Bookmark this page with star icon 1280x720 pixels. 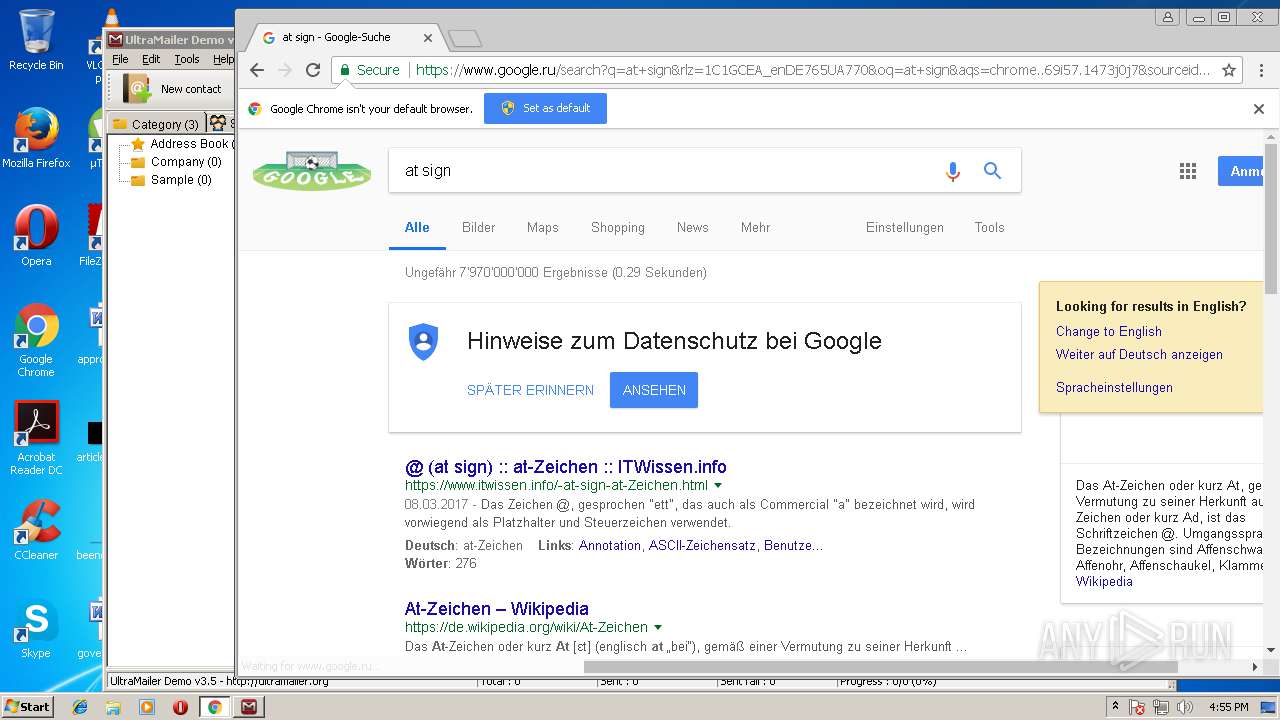(1230, 70)
